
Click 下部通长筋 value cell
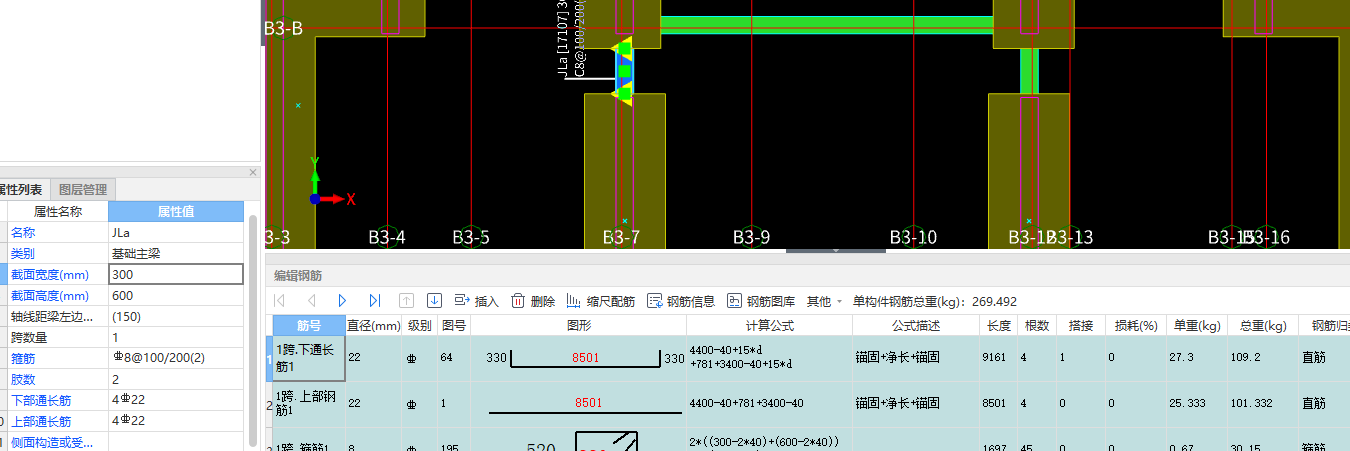pyautogui.click(x=176, y=400)
